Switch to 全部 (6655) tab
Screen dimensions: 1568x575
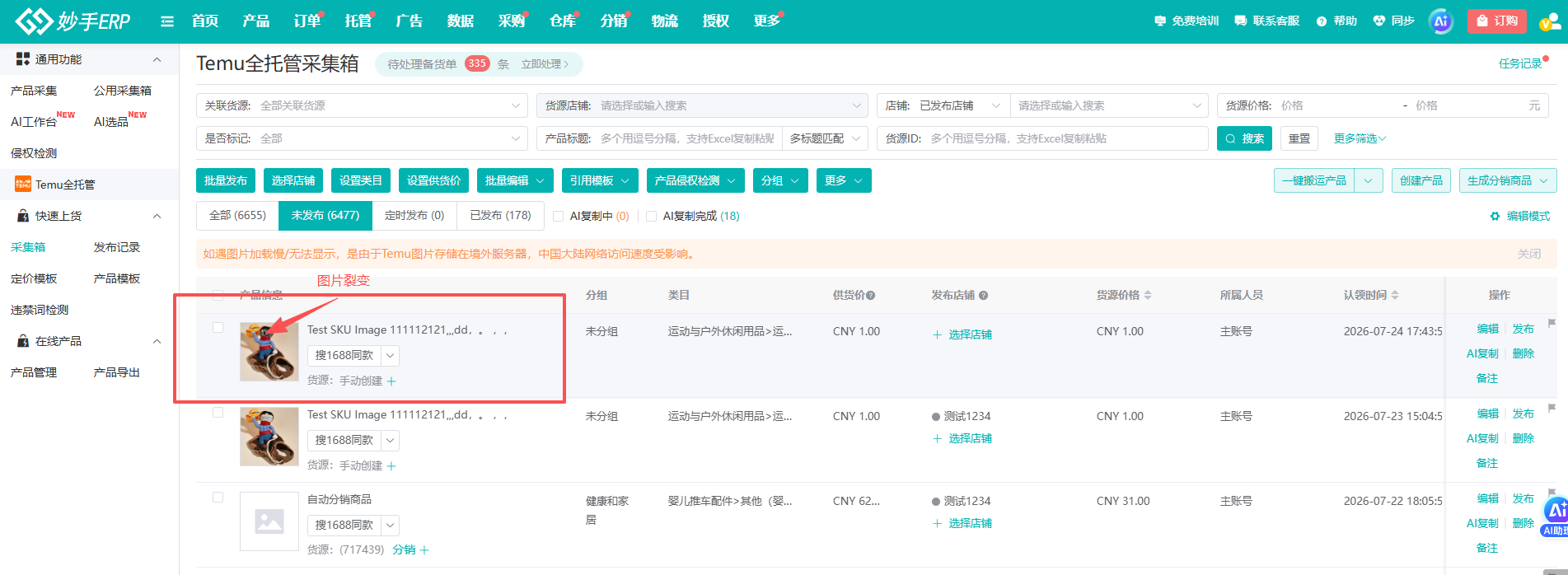tap(237, 215)
